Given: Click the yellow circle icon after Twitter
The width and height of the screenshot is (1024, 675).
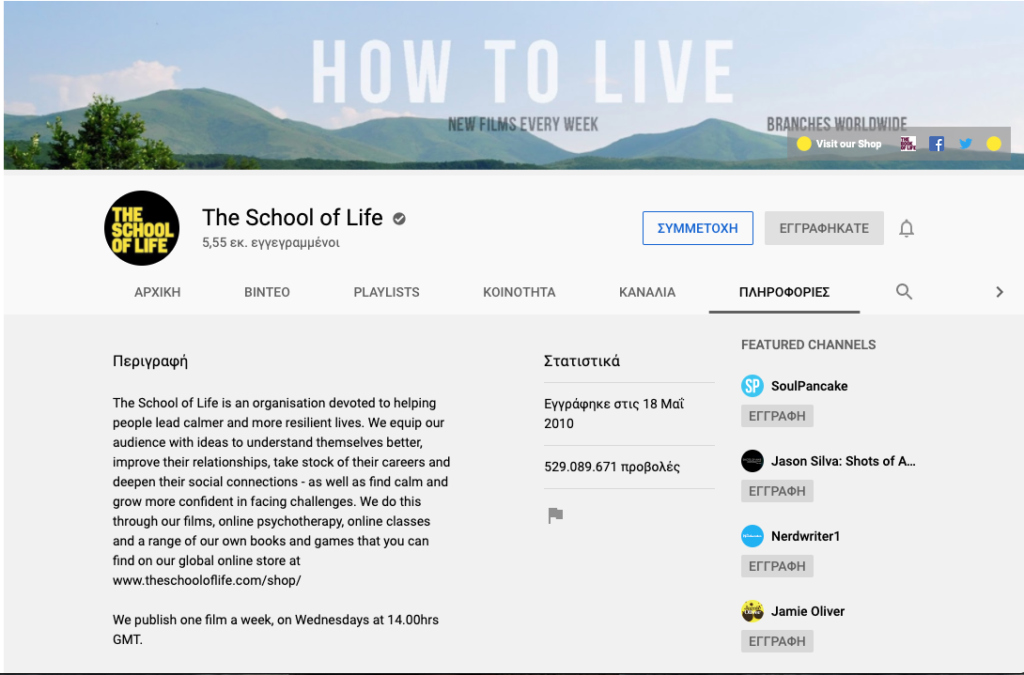Looking at the screenshot, I should coord(993,144).
